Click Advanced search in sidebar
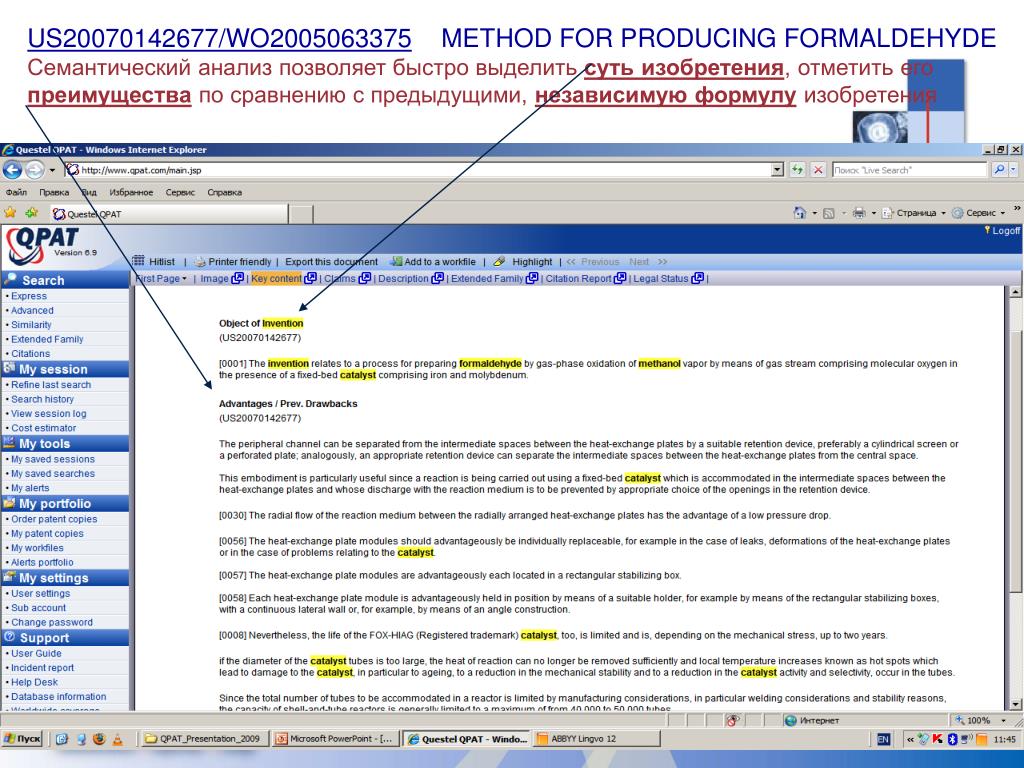Viewport: 1024px width, 768px height. (x=32, y=310)
